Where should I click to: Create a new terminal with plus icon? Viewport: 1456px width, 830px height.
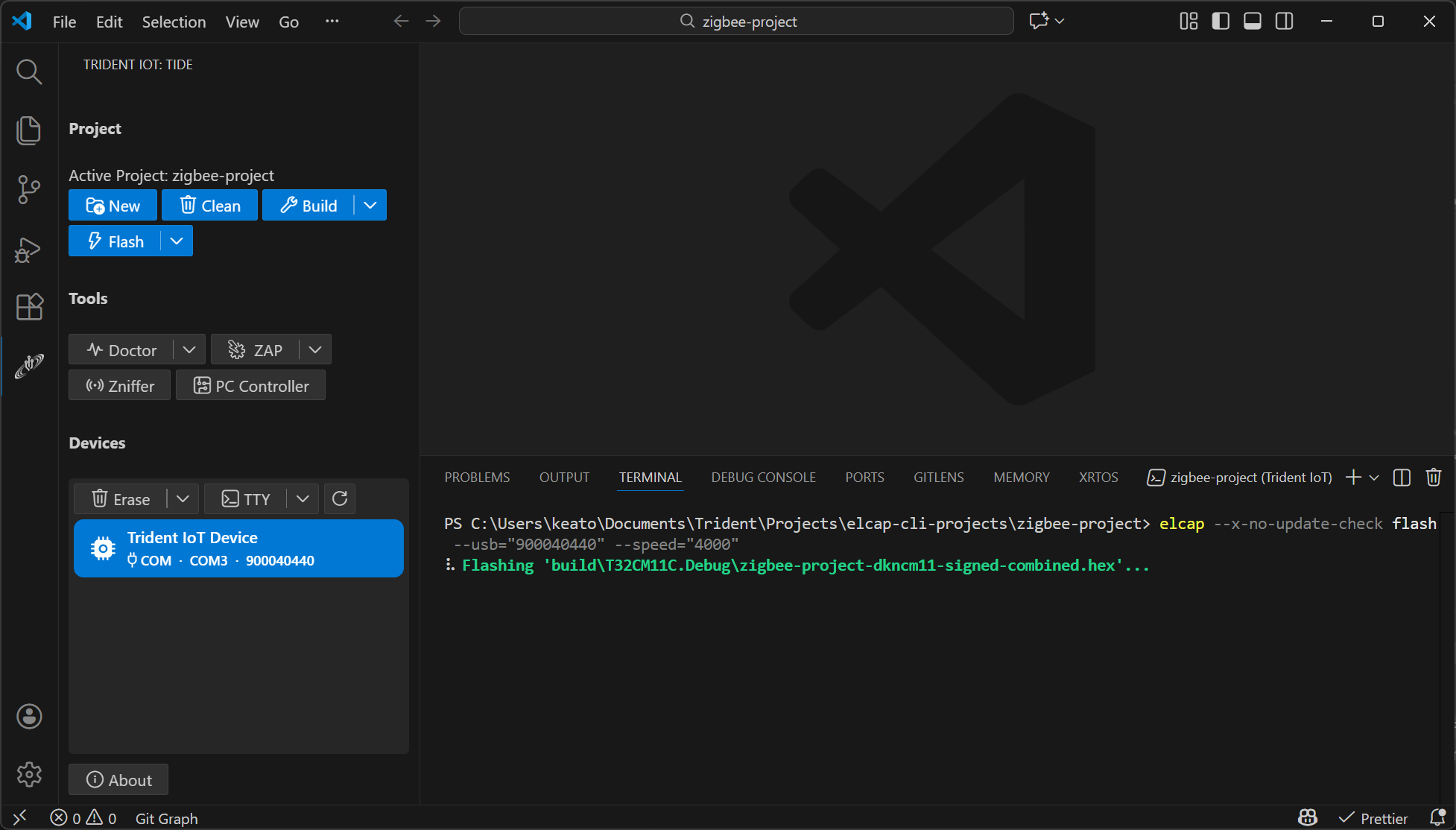tap(1353, 478)
